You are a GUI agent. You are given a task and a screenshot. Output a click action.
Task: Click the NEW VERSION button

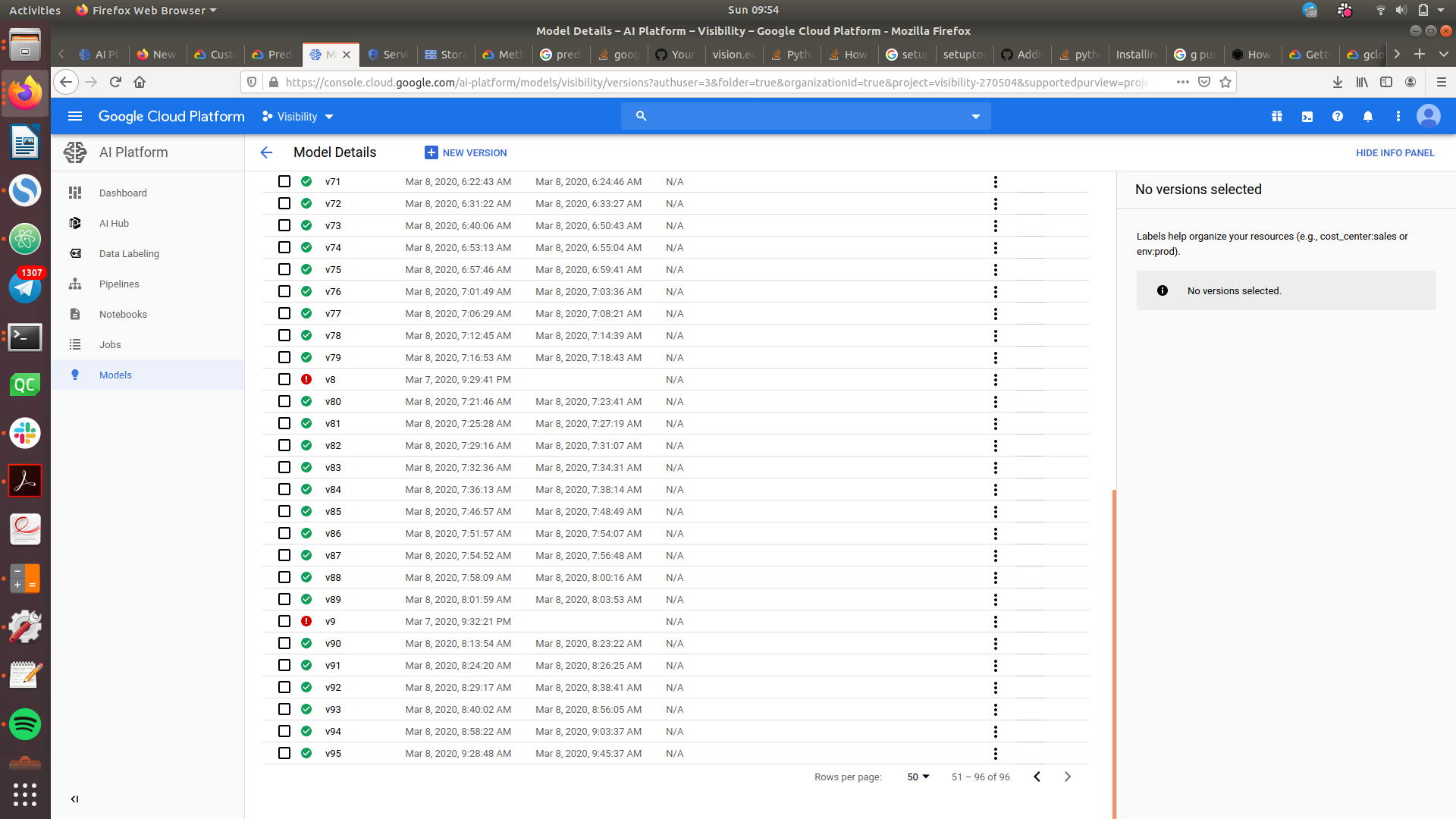coord(466,153)
